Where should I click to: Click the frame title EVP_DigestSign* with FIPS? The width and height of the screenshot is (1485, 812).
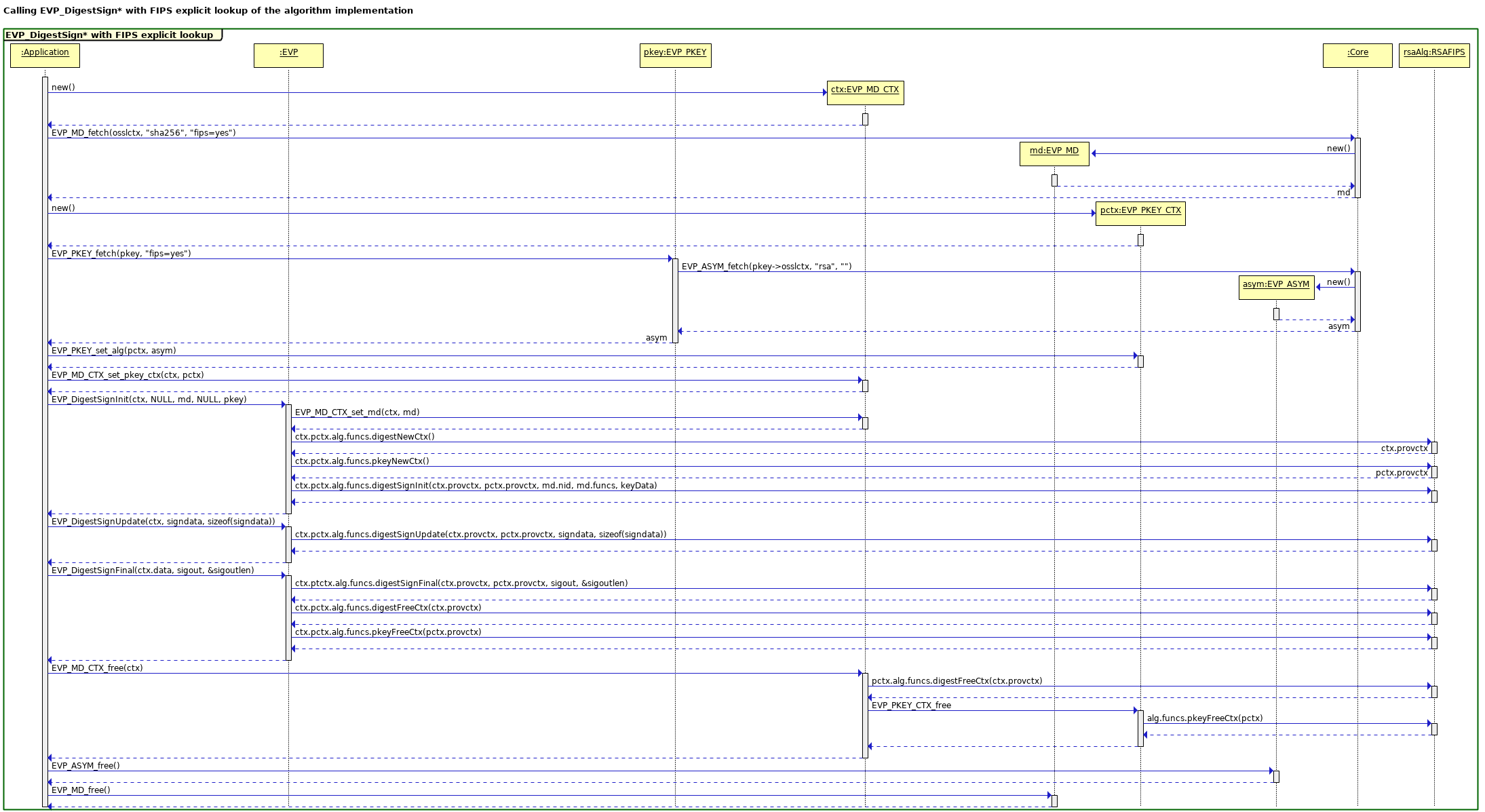[109, 35]
